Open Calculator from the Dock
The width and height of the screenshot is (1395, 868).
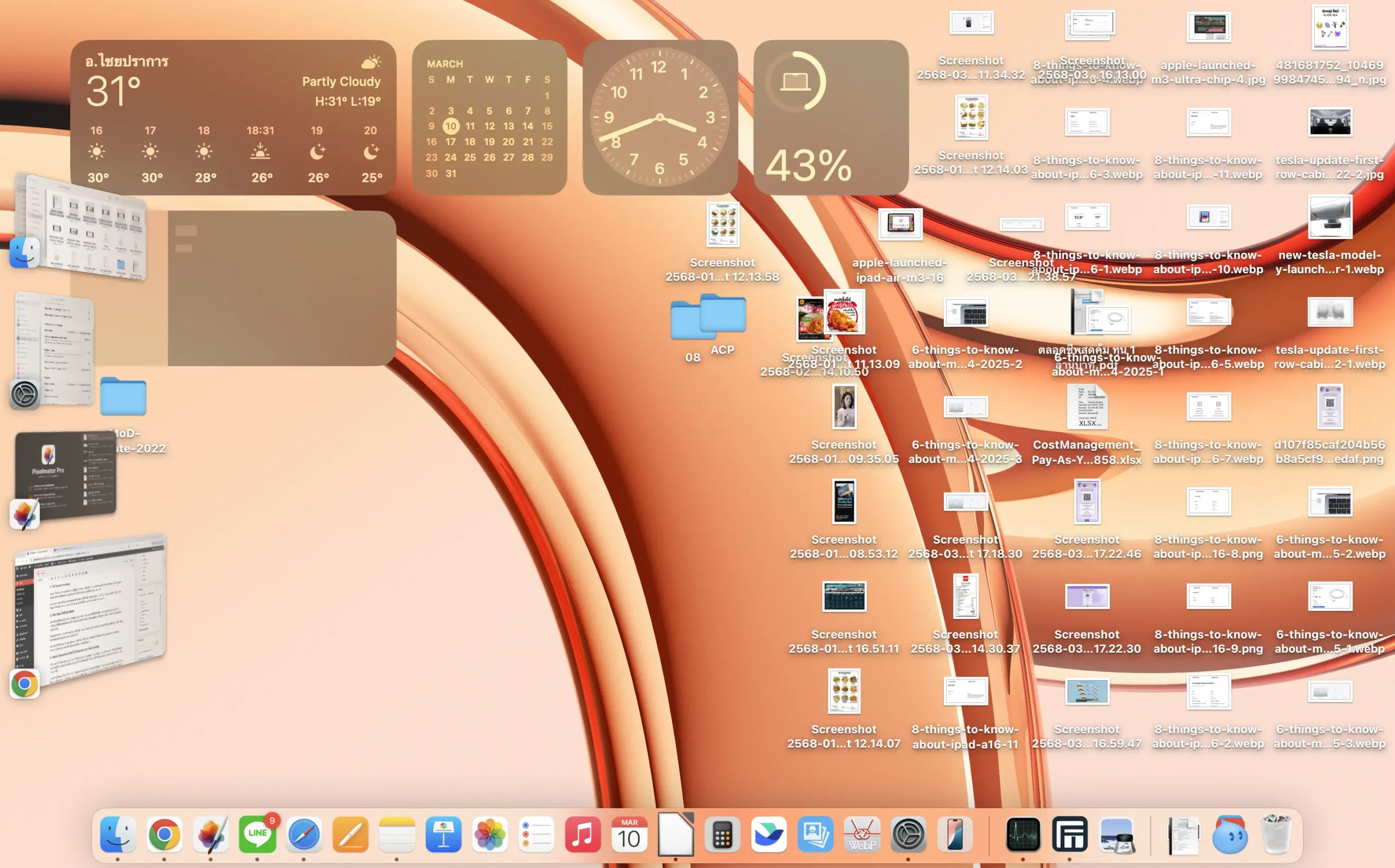click(722, 834)
